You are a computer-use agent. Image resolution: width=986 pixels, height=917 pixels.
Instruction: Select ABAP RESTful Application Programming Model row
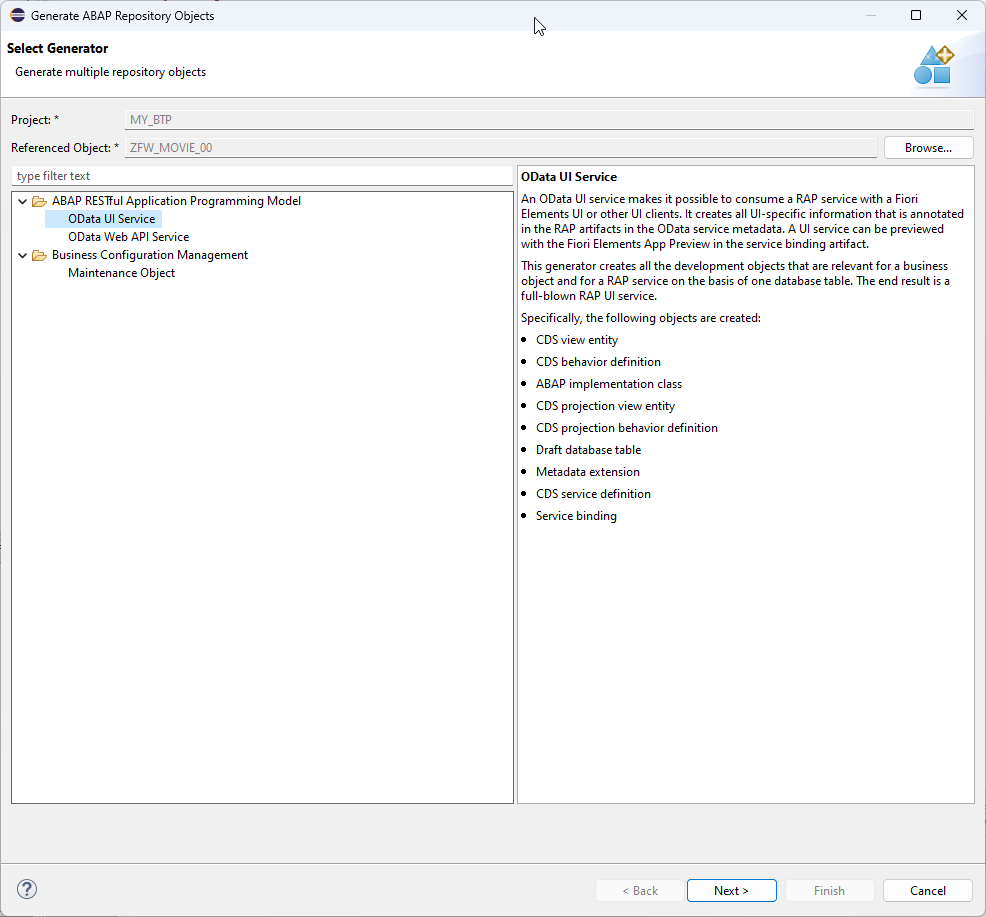click(176, 201)
